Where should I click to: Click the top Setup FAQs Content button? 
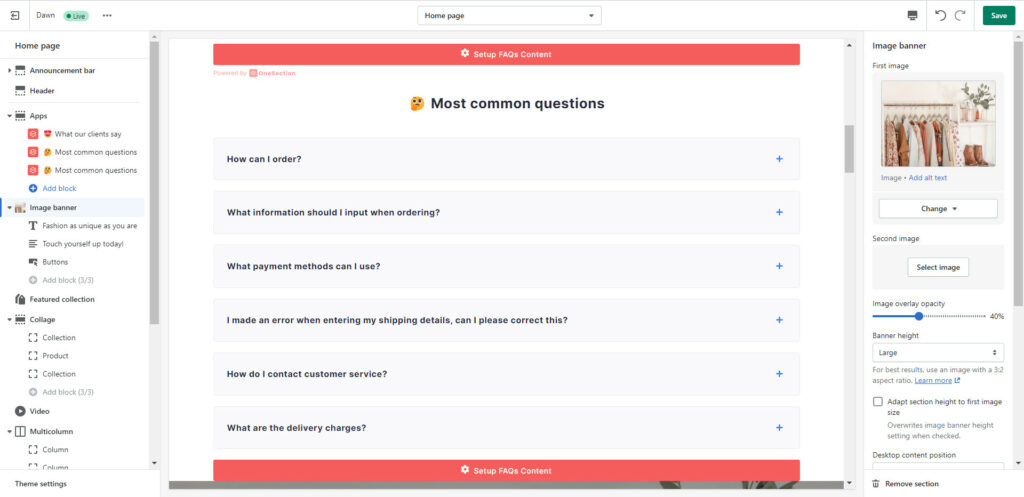[506, 54]
